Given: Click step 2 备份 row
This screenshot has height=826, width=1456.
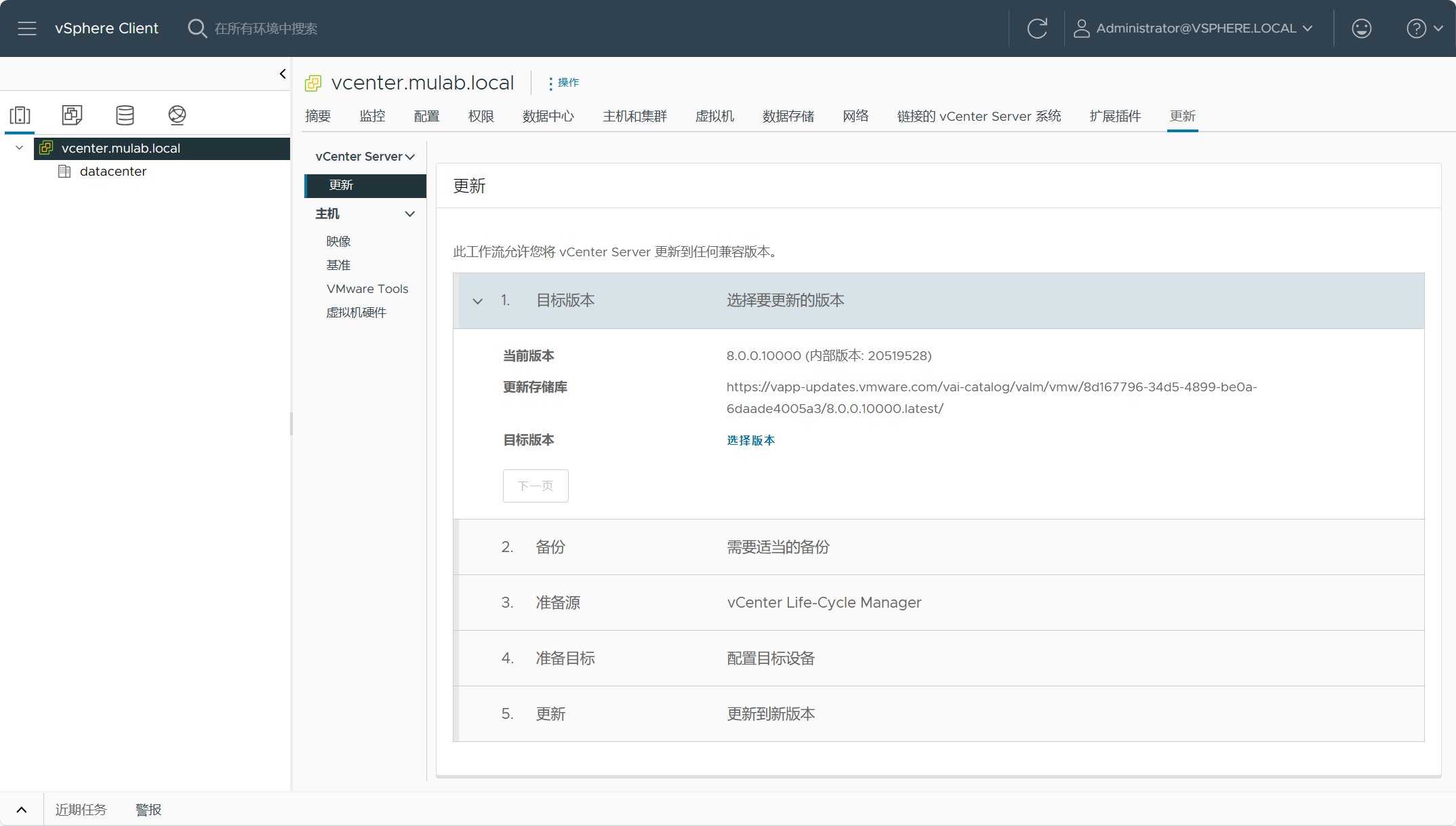Looking at the screenshot, I should (939, 547).
